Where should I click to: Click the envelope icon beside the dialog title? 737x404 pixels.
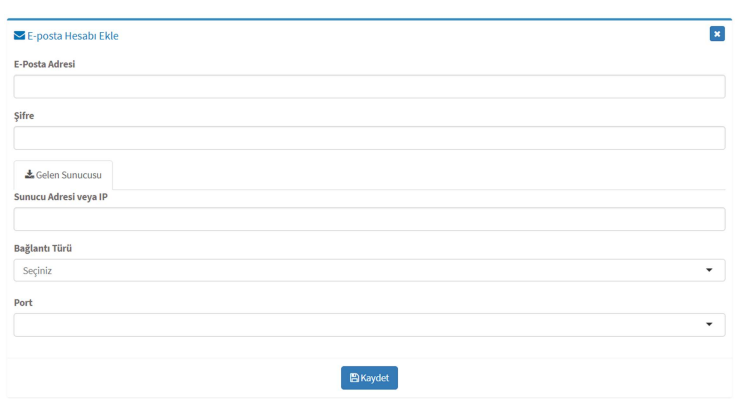(19, 36)
